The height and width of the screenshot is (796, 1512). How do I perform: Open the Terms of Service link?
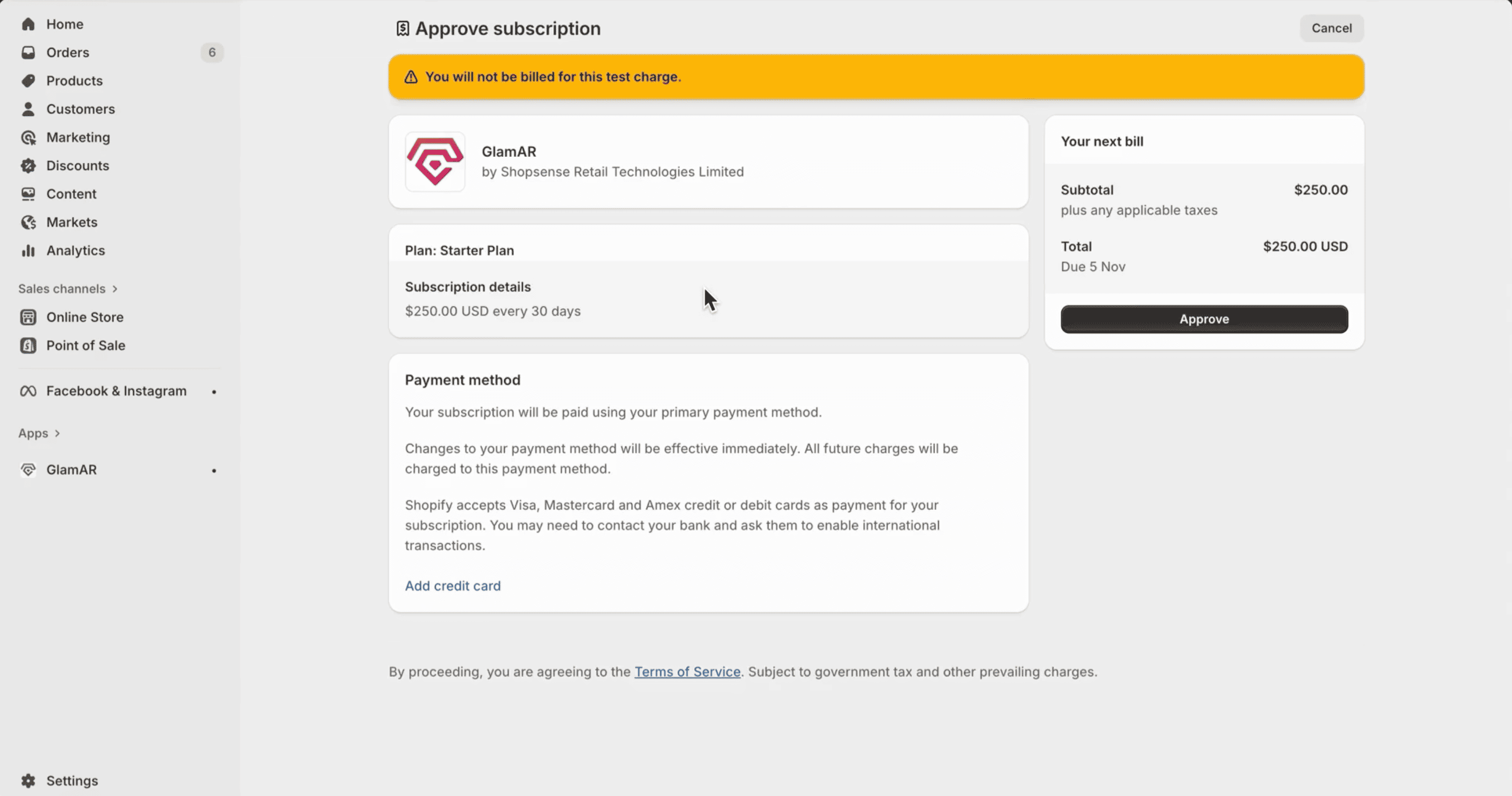687,671
